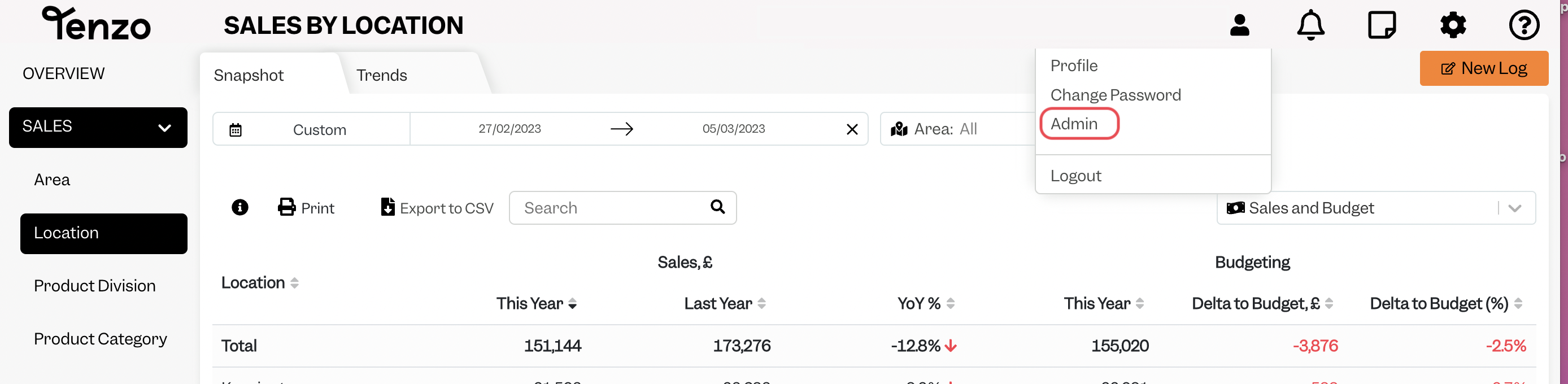The image size is (1568, 384).
Task: Open the Area filter dropdown
Action: coord(958,129)
